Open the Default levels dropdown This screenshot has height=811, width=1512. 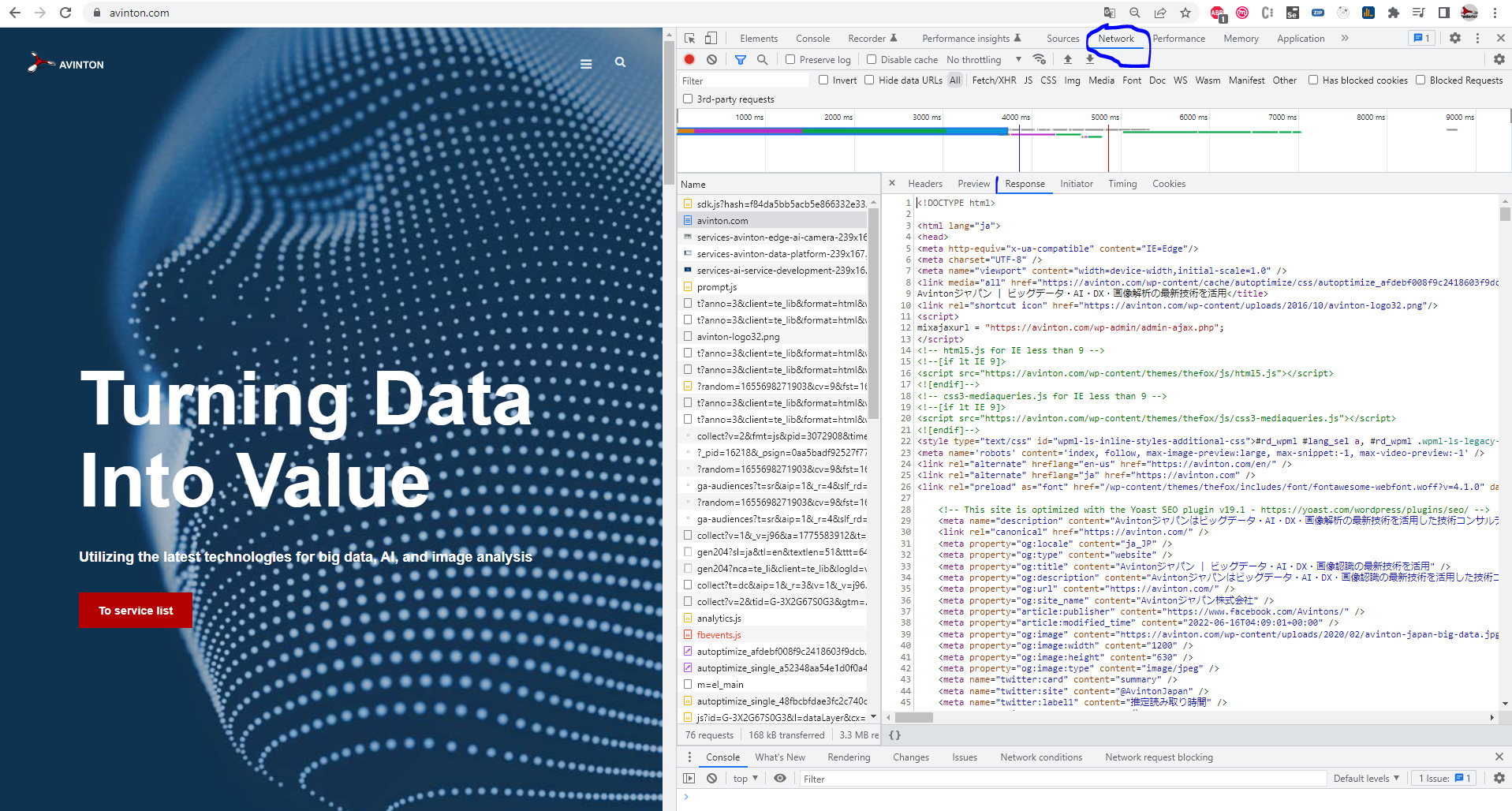pyautogui.click(x=1366, y=778)
